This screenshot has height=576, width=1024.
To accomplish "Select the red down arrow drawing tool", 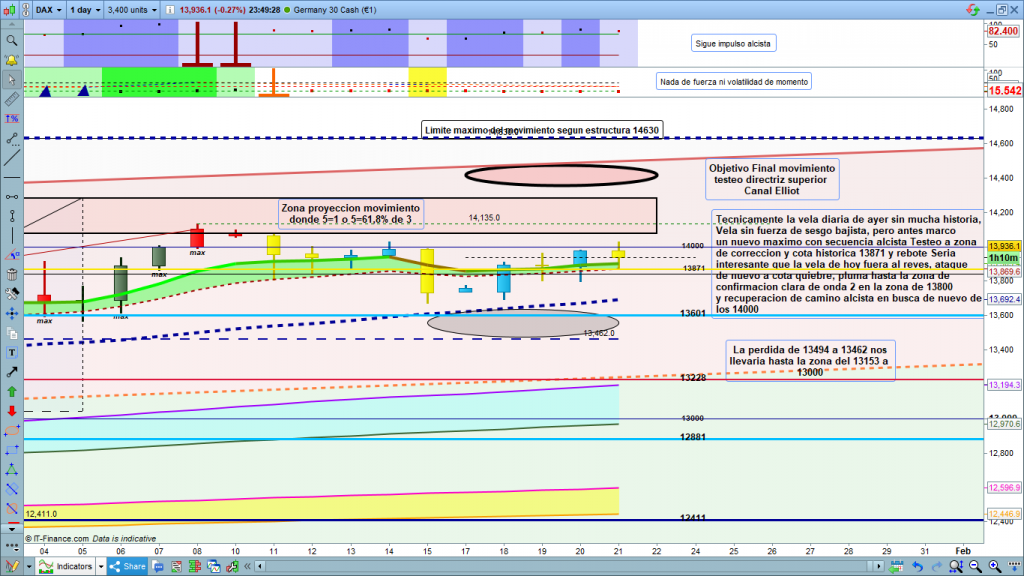I will (x=11, y=410).
